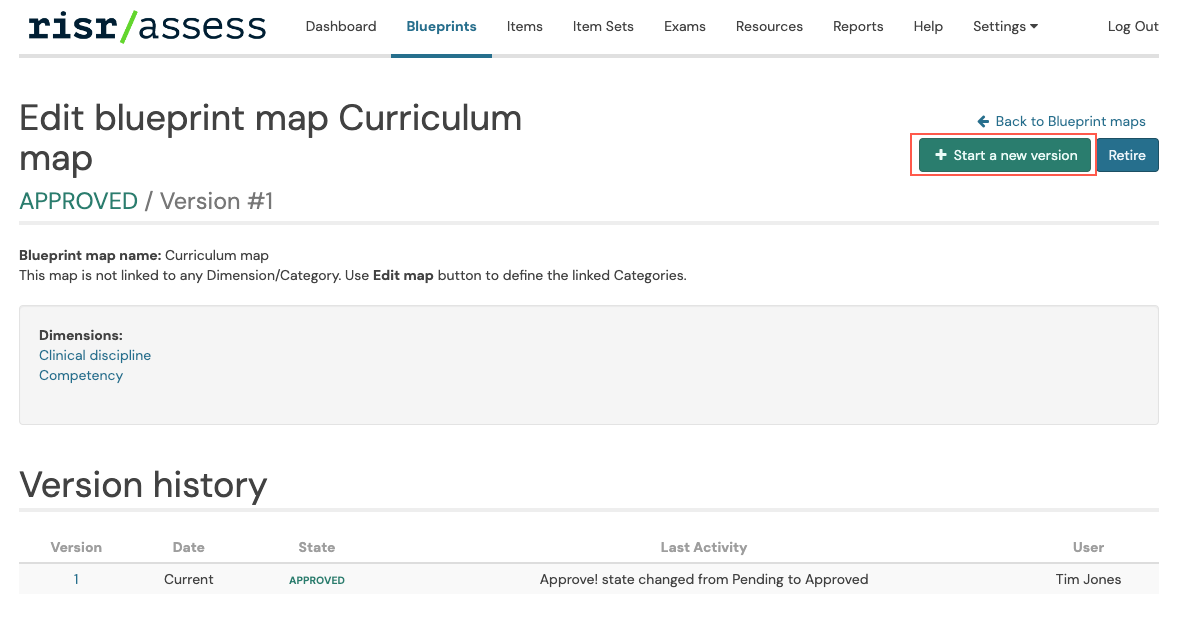Follow the Back to Blueprint maps link

tap(1068, 121)
